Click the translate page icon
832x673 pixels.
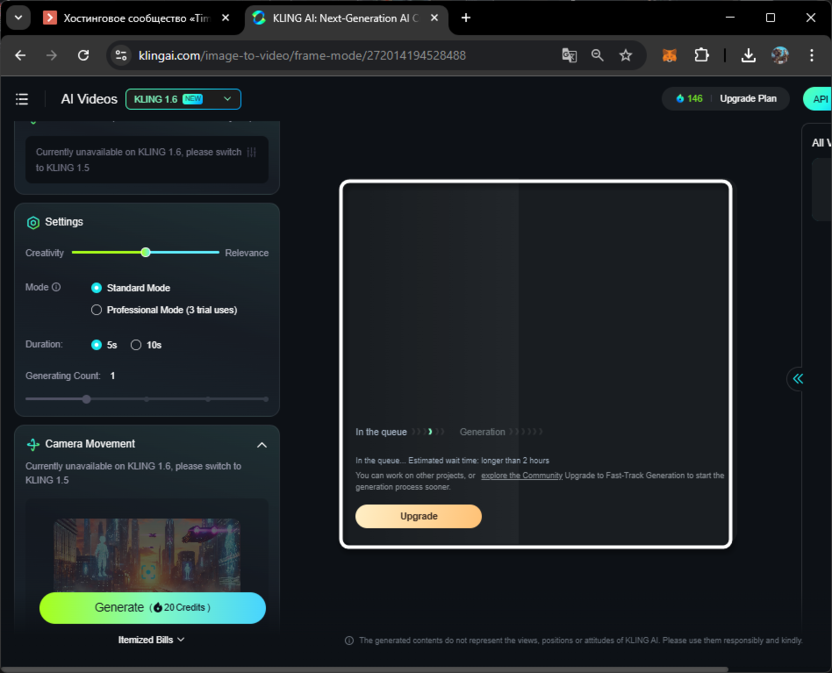[x=569, y=55]
